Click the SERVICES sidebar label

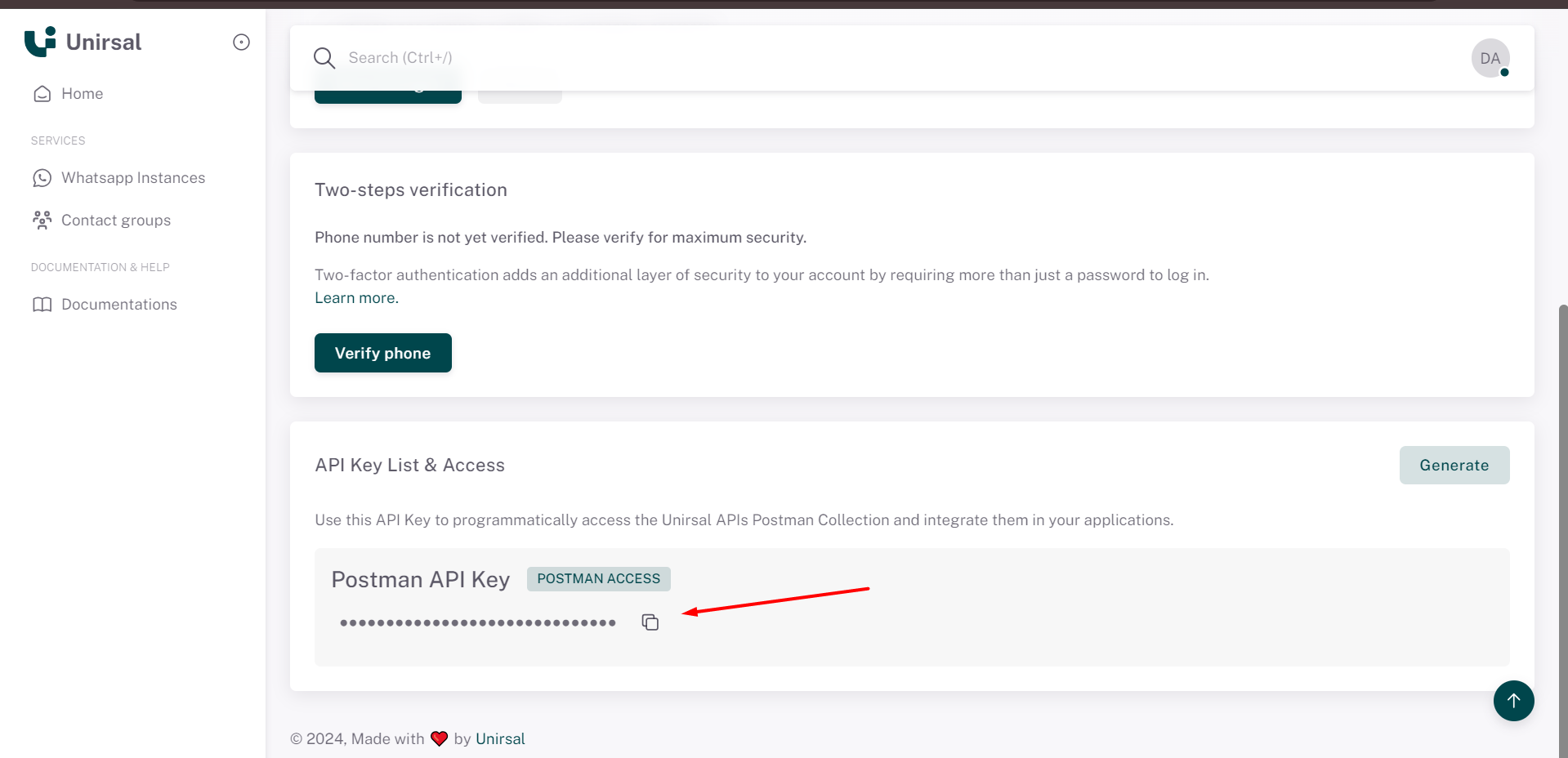click(58, 140)
